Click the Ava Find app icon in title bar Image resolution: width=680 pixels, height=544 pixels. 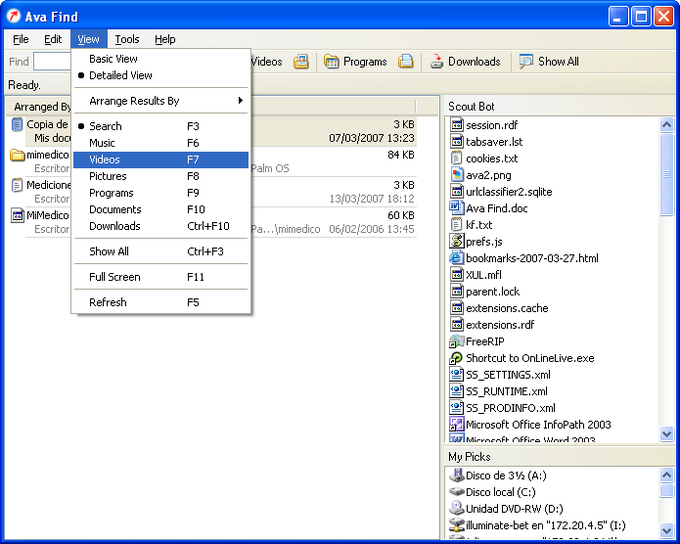(x=13, y=16)
